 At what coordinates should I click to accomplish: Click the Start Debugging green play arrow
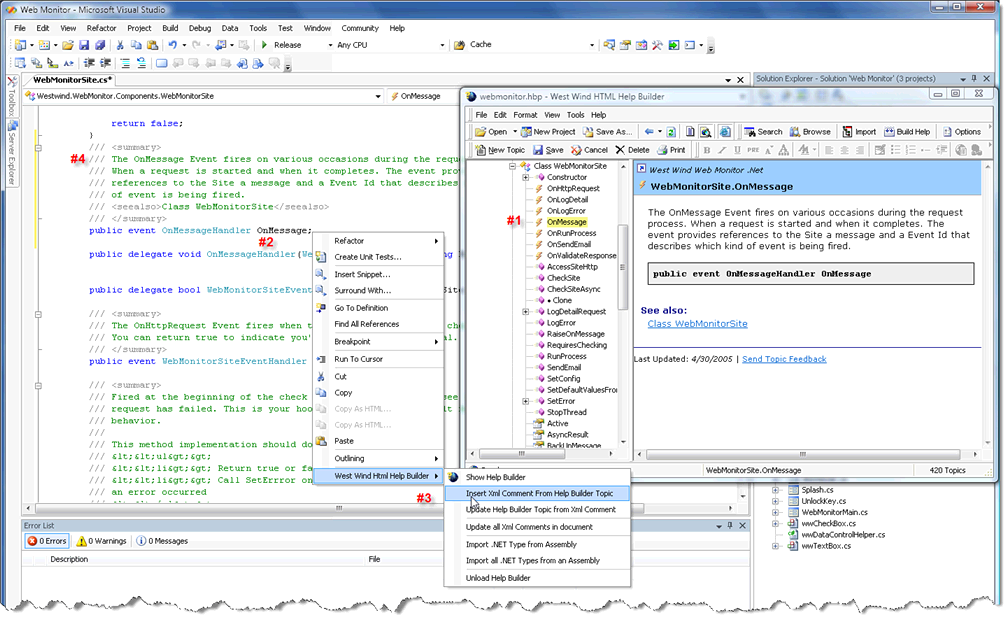tap(264, 45)
